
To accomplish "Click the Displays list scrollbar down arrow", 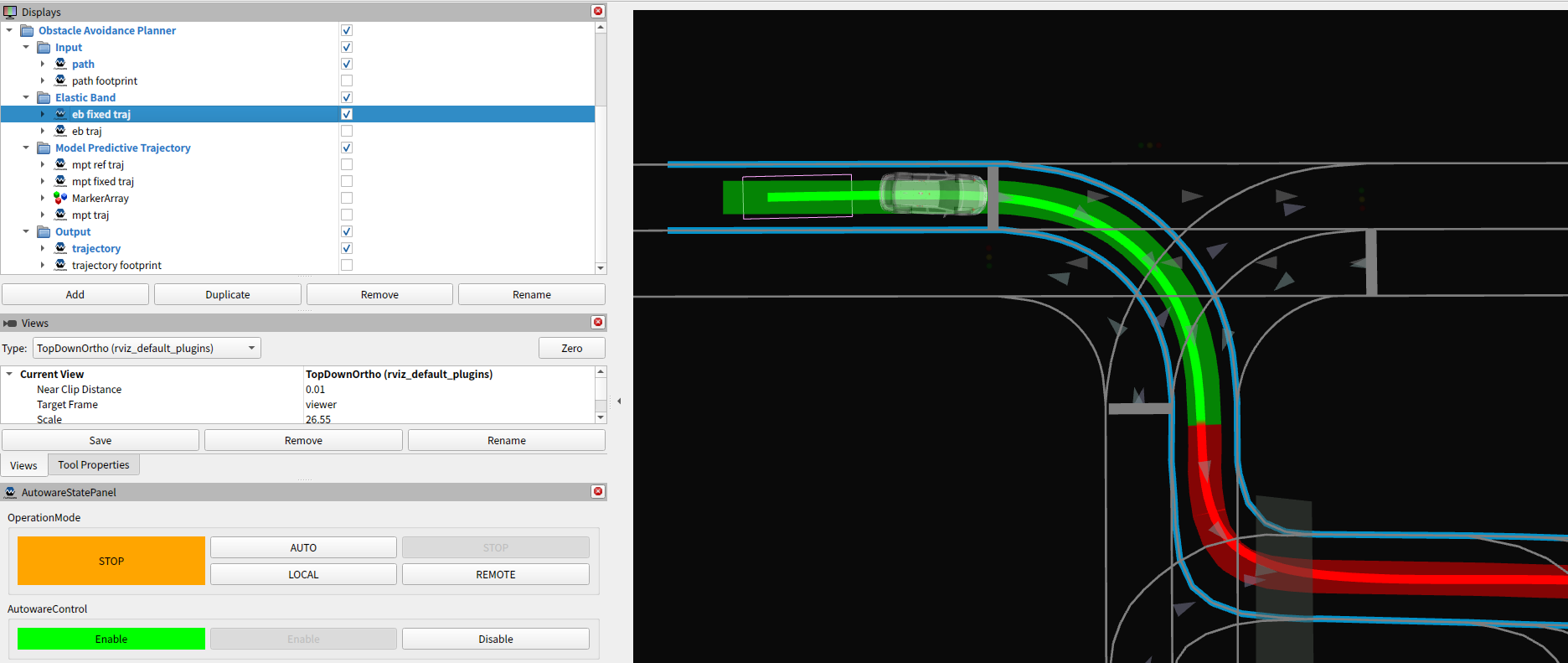I will coord(600,268).
